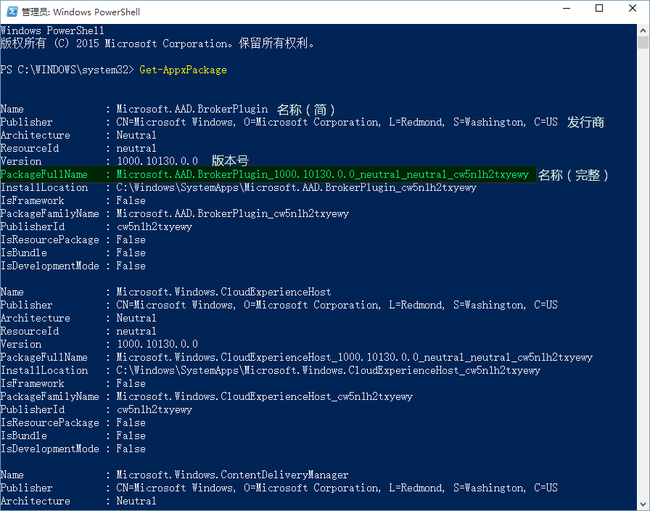The image size is (650, 511).
Task: Click the Version value in the CloudExperienceHost block
Action: 157,344
